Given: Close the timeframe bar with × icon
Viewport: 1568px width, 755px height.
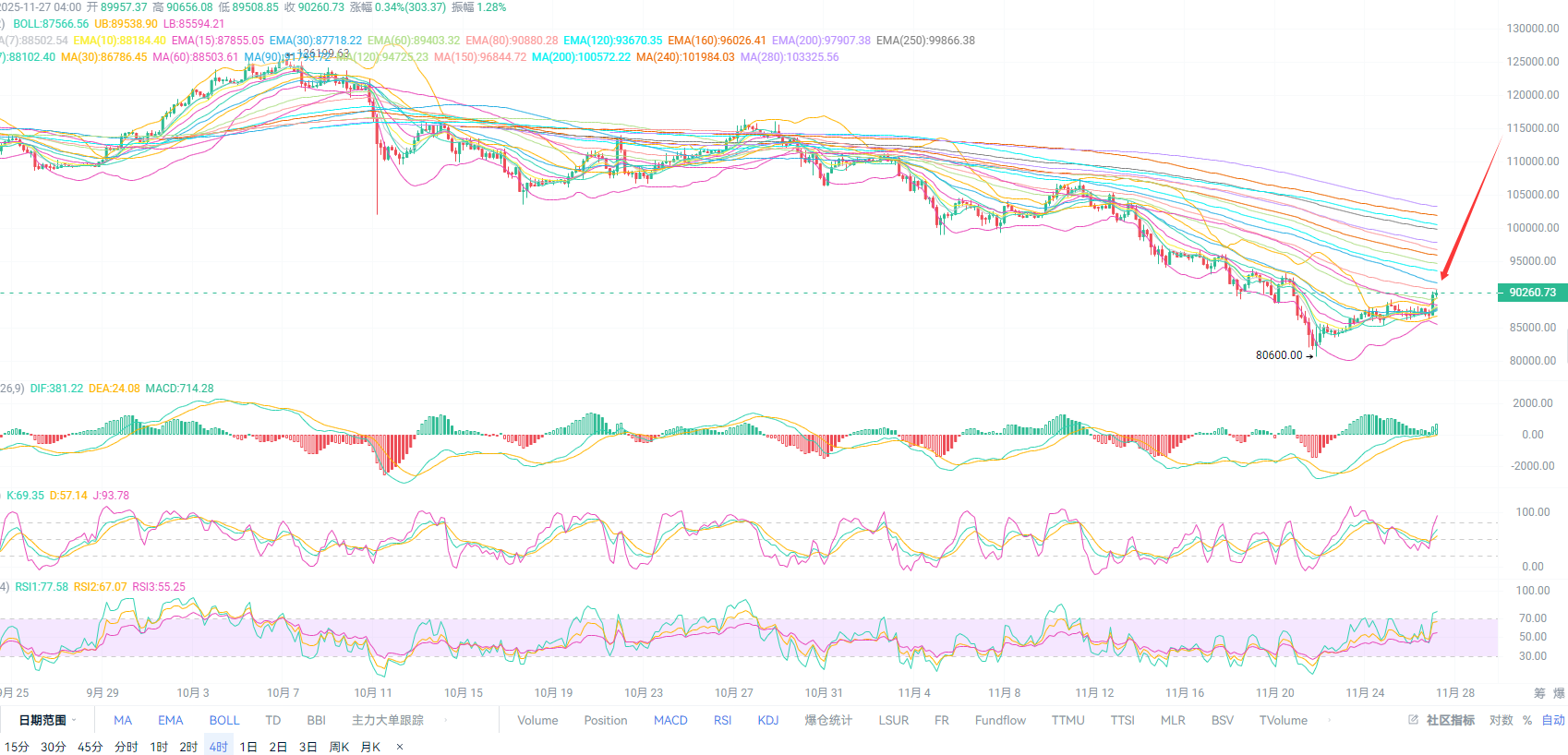Looking at the screenshot, I should coord(400,747).
